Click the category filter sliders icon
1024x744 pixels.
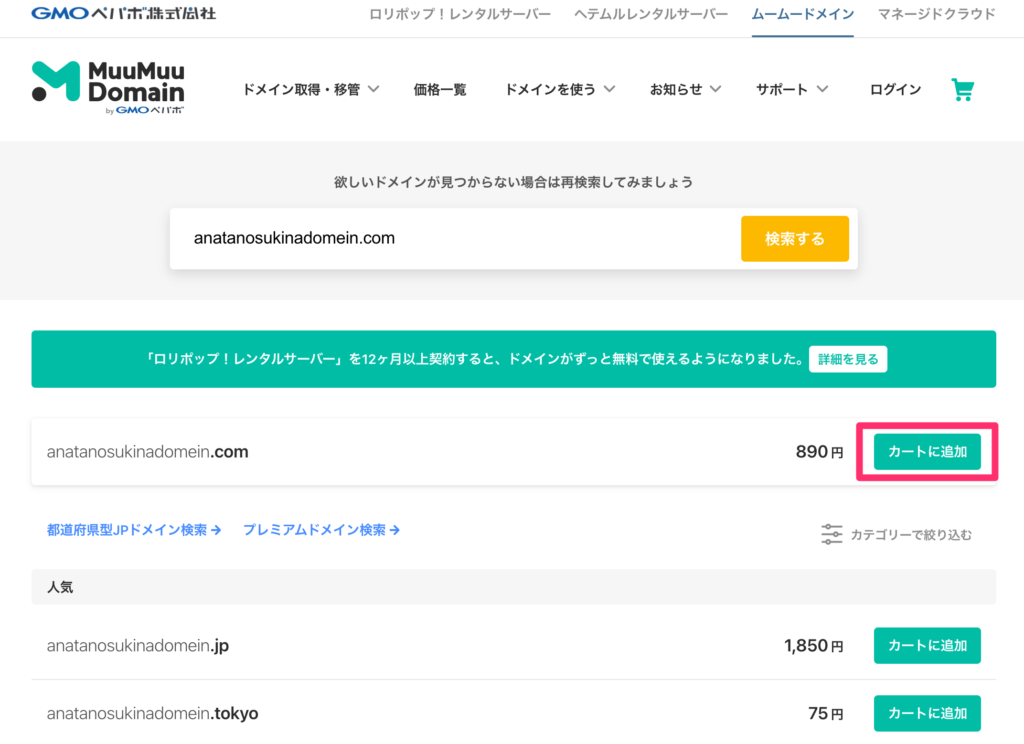pyautogui.click(x=832, y=534)
